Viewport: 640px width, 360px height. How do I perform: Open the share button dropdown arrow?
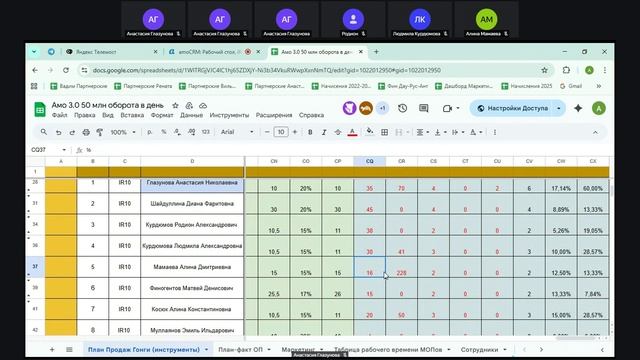tap(559, 108)
